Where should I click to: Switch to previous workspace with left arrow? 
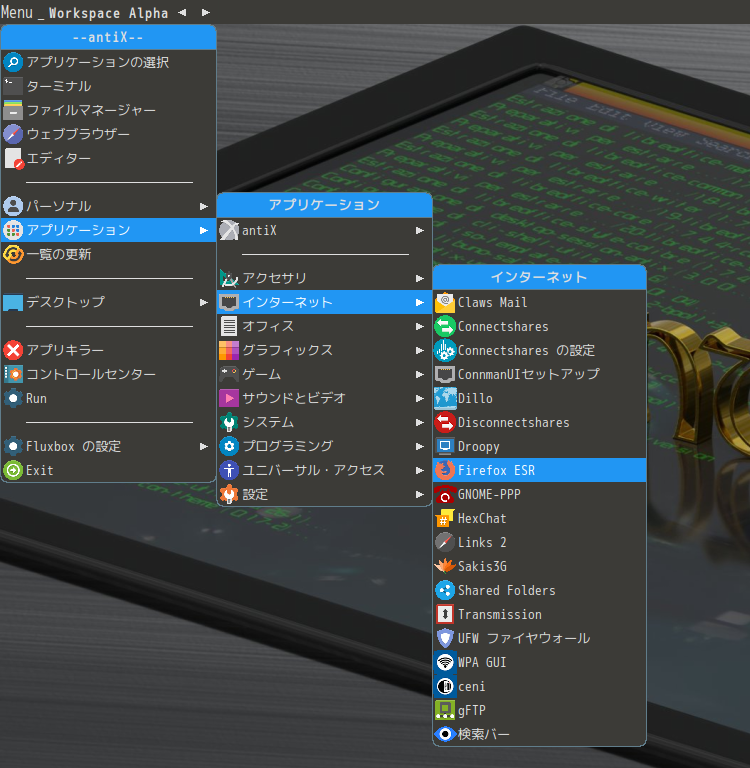point(182,12)
